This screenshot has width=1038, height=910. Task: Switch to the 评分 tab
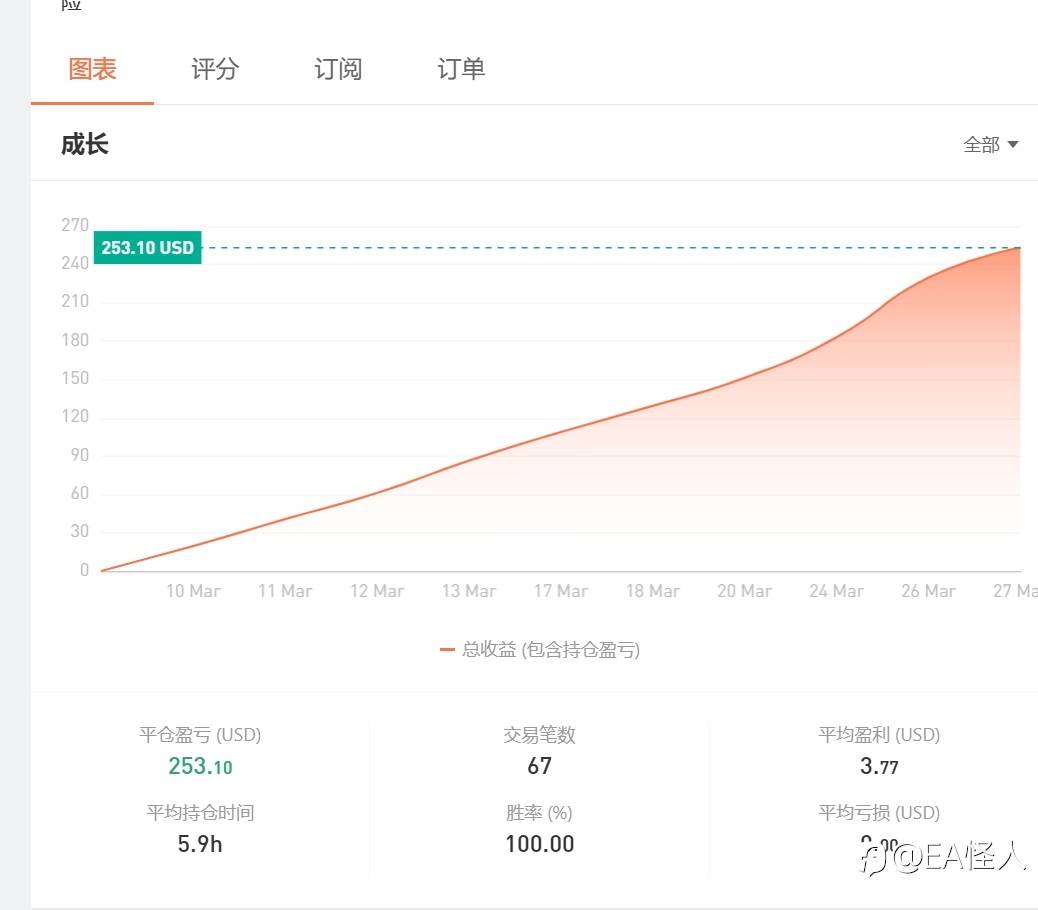[214, 68]
